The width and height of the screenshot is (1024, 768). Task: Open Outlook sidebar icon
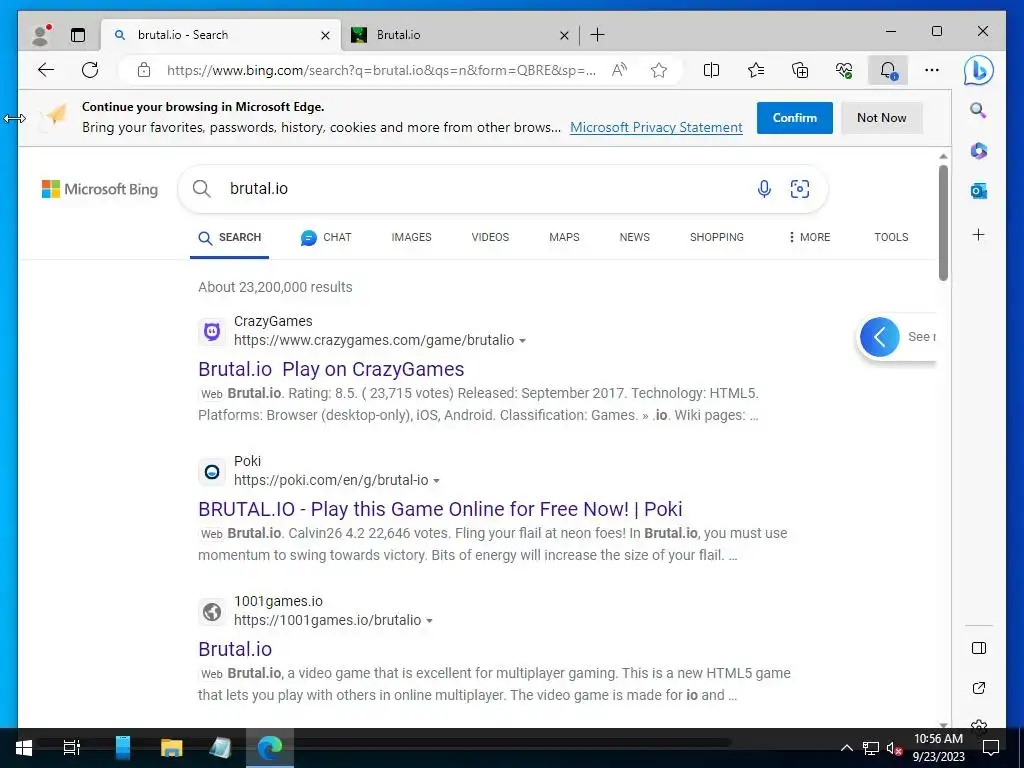click(x=978, y=191)
